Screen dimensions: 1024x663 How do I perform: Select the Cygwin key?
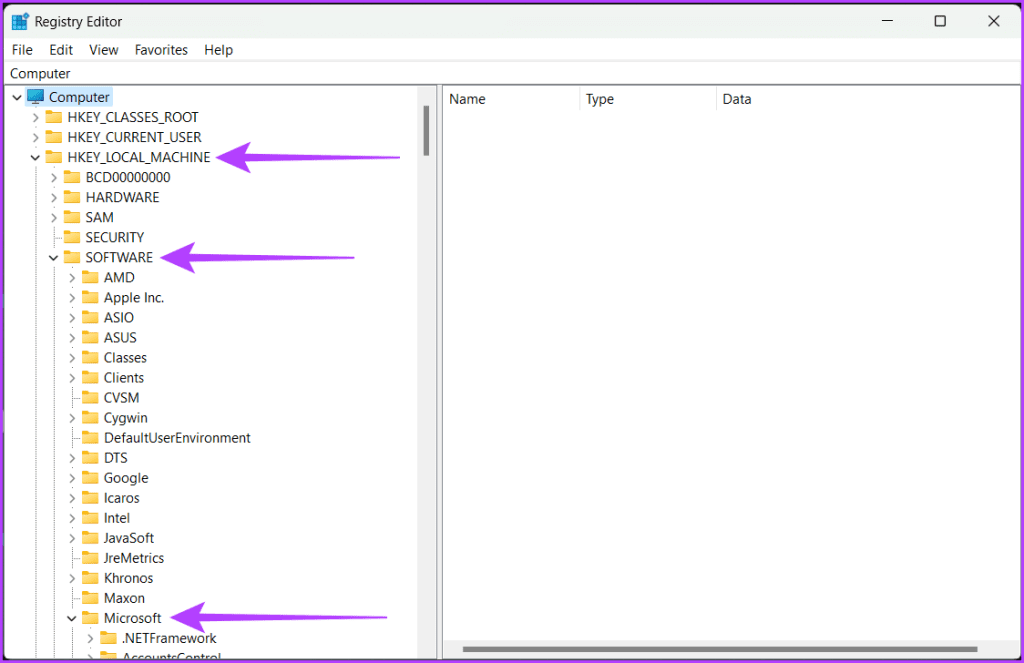125,418
